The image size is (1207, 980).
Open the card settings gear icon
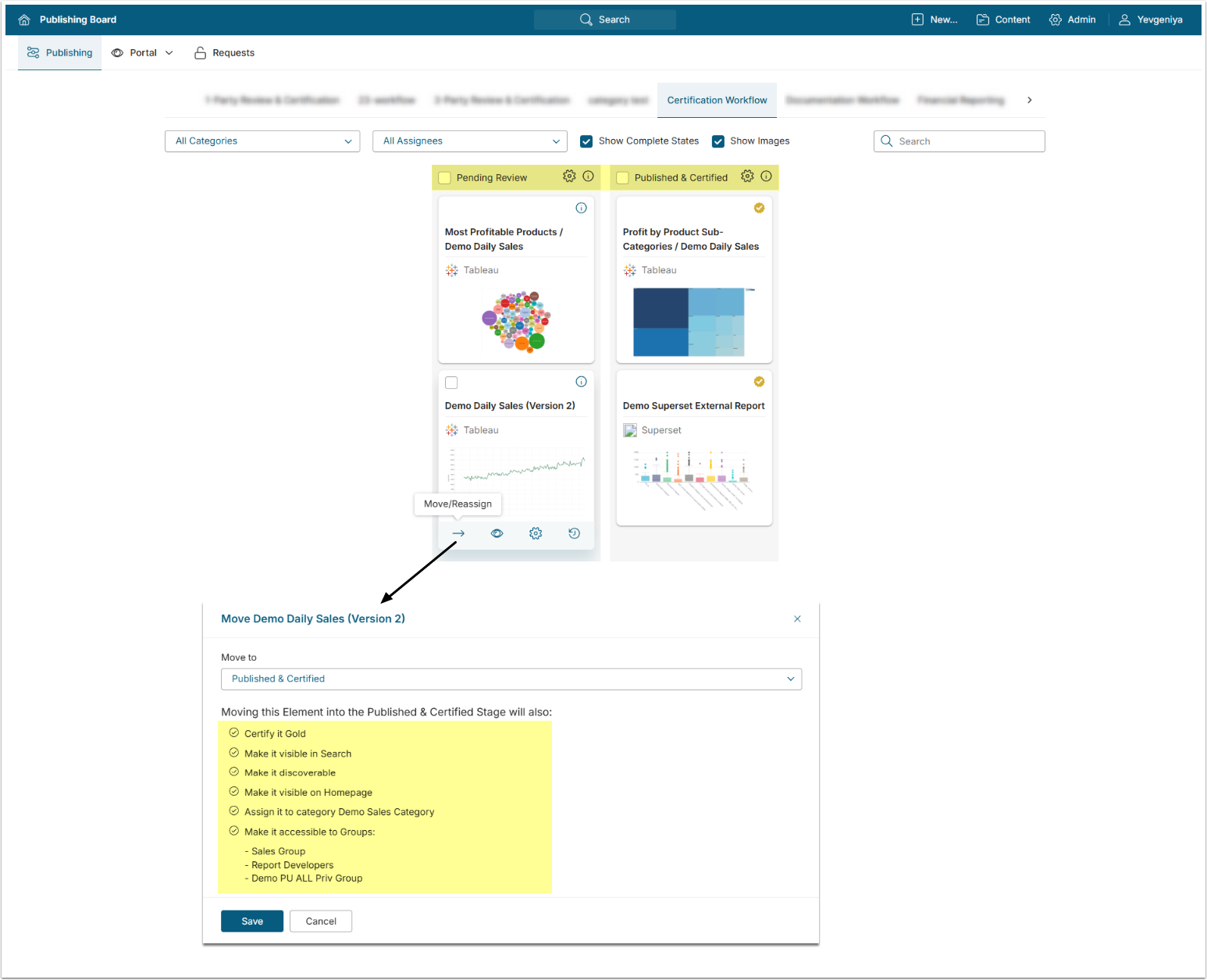click(536, 533)
